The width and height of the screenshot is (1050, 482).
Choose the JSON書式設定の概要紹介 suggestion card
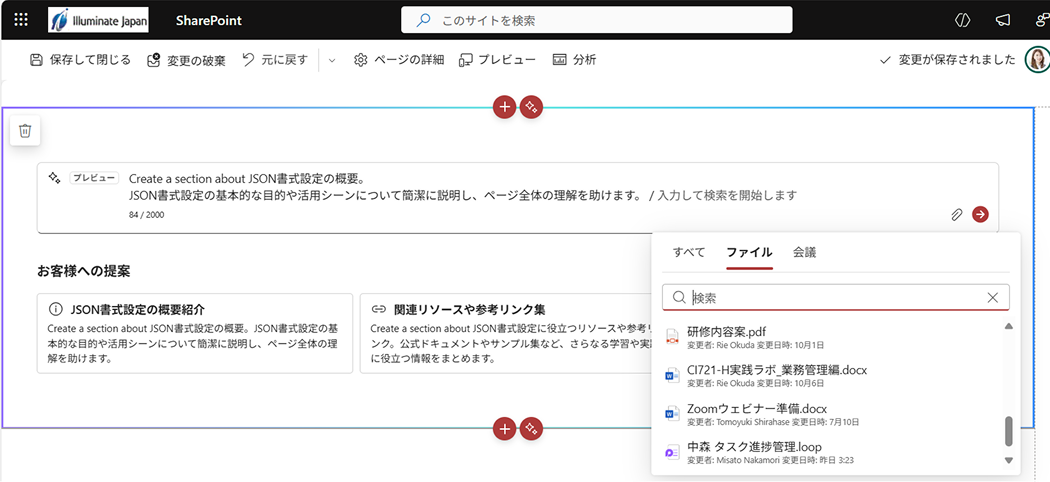(195, 333)
